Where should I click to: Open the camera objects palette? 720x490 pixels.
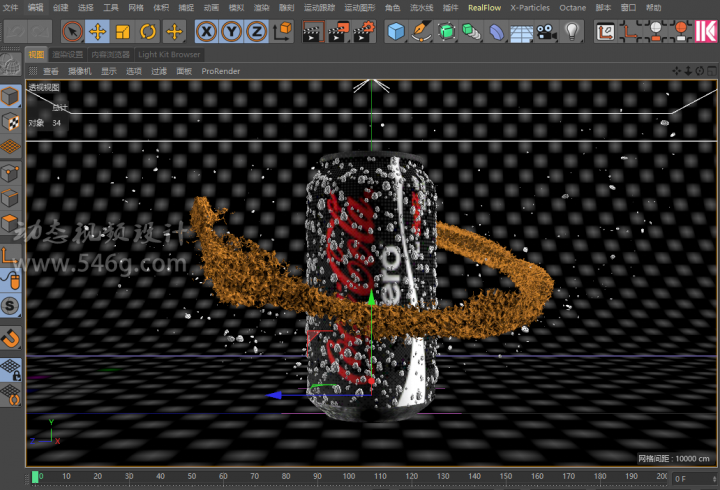pos(546,32)
